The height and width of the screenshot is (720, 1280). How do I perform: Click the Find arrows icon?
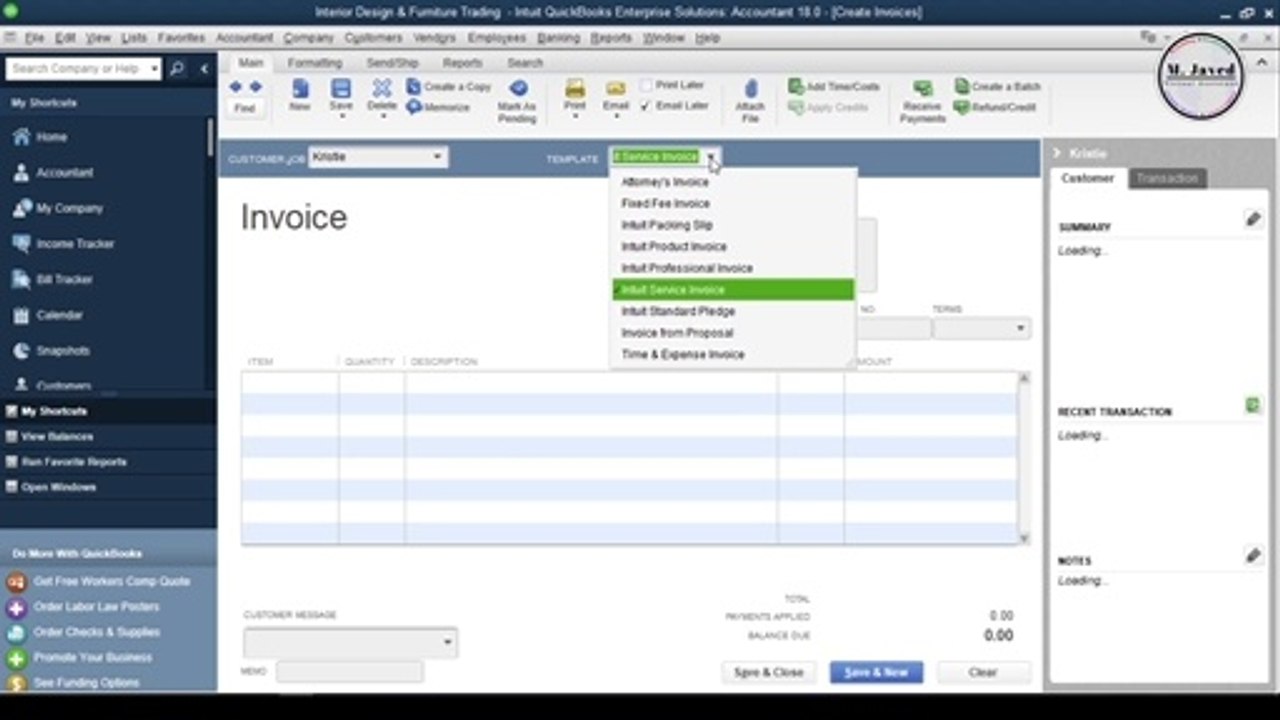click(x=244, y=87)
